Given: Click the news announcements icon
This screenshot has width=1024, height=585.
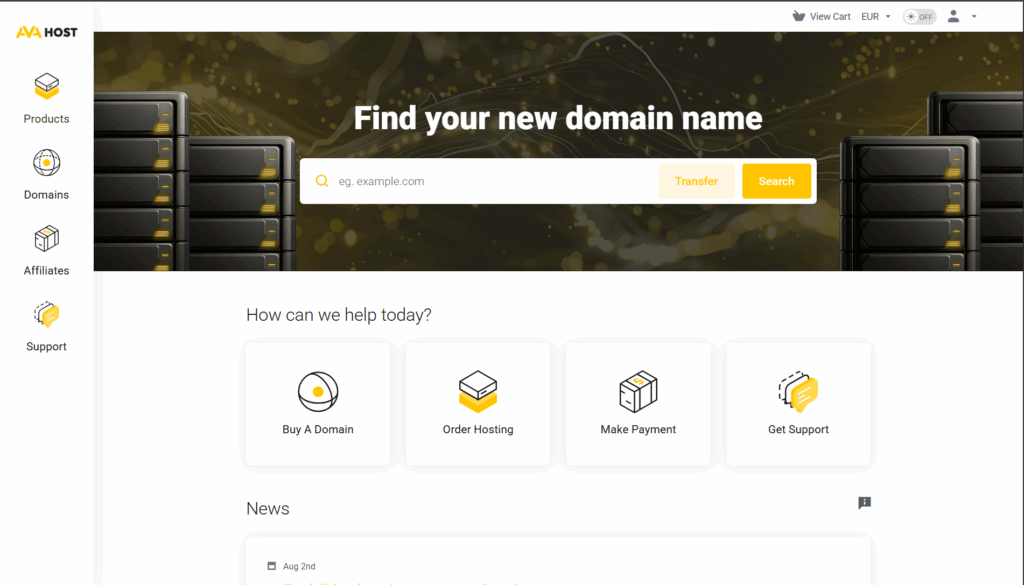Looking at the screenshot, I should pos(864,503).
